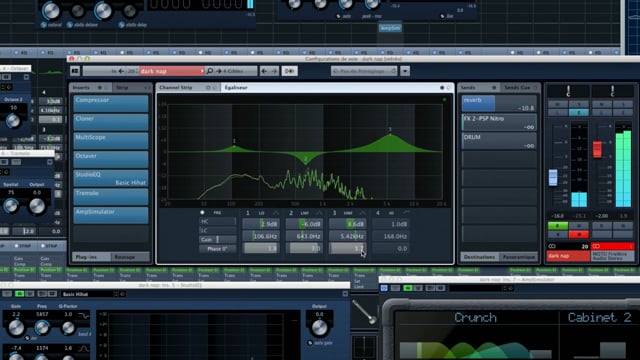This screenshot has height=360, width=640.
Task: Change band 4 filter type icon
Action: pos(406,213)
